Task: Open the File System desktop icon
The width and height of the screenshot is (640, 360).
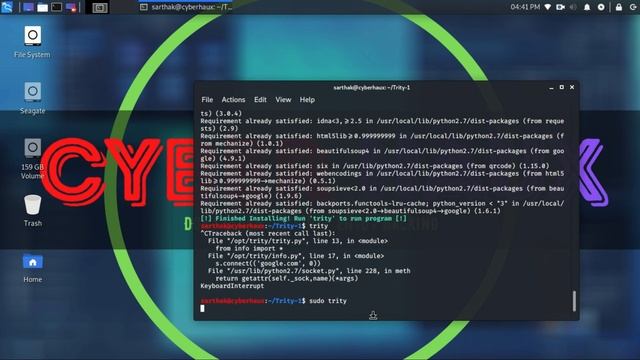Action: tap(32, 42)
